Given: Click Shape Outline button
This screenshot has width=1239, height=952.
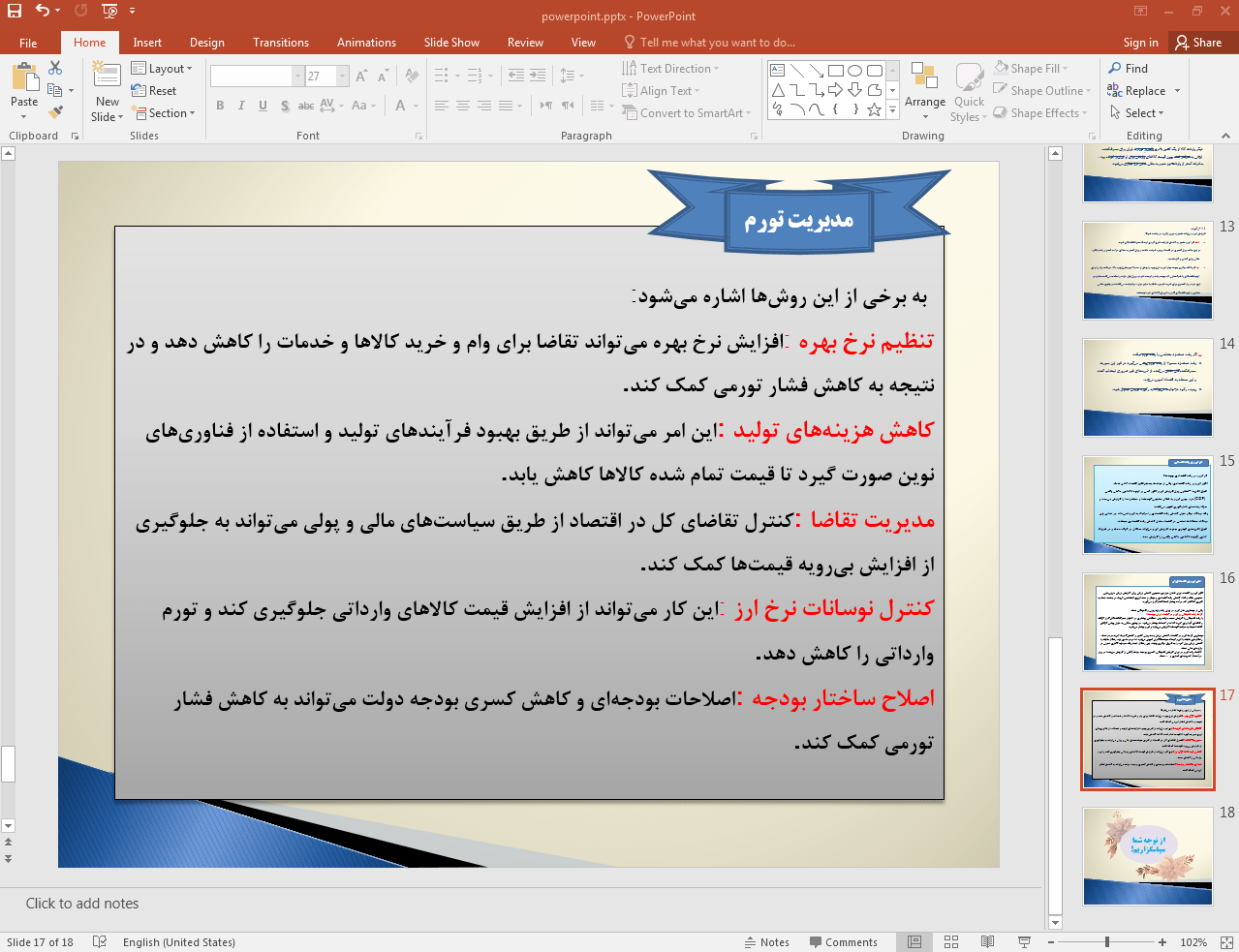Looking at the screenshot, I should click(x=1040, y=91).
